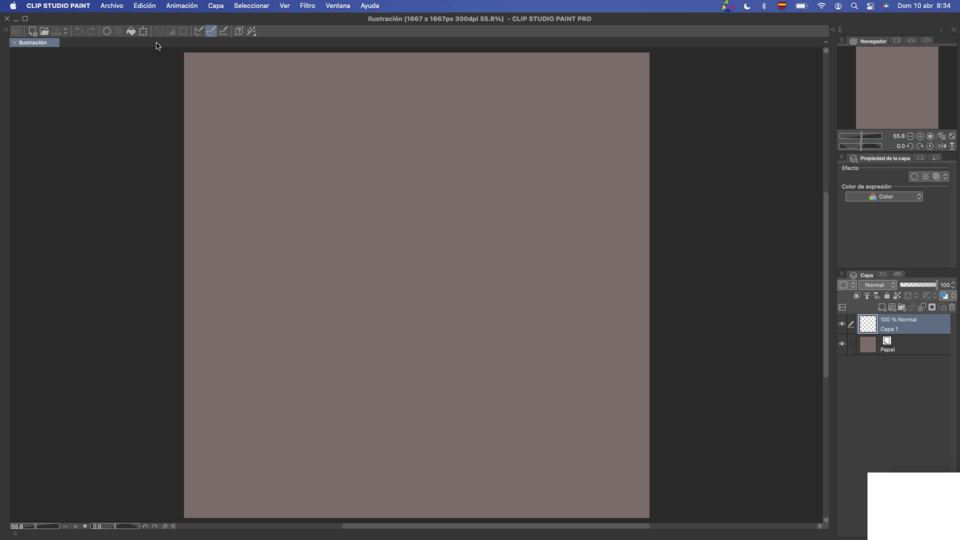This screenshot has width=960, height=540.
Task: Click the highlighted snap to special ruler icon
Action: tap(211, 31)
